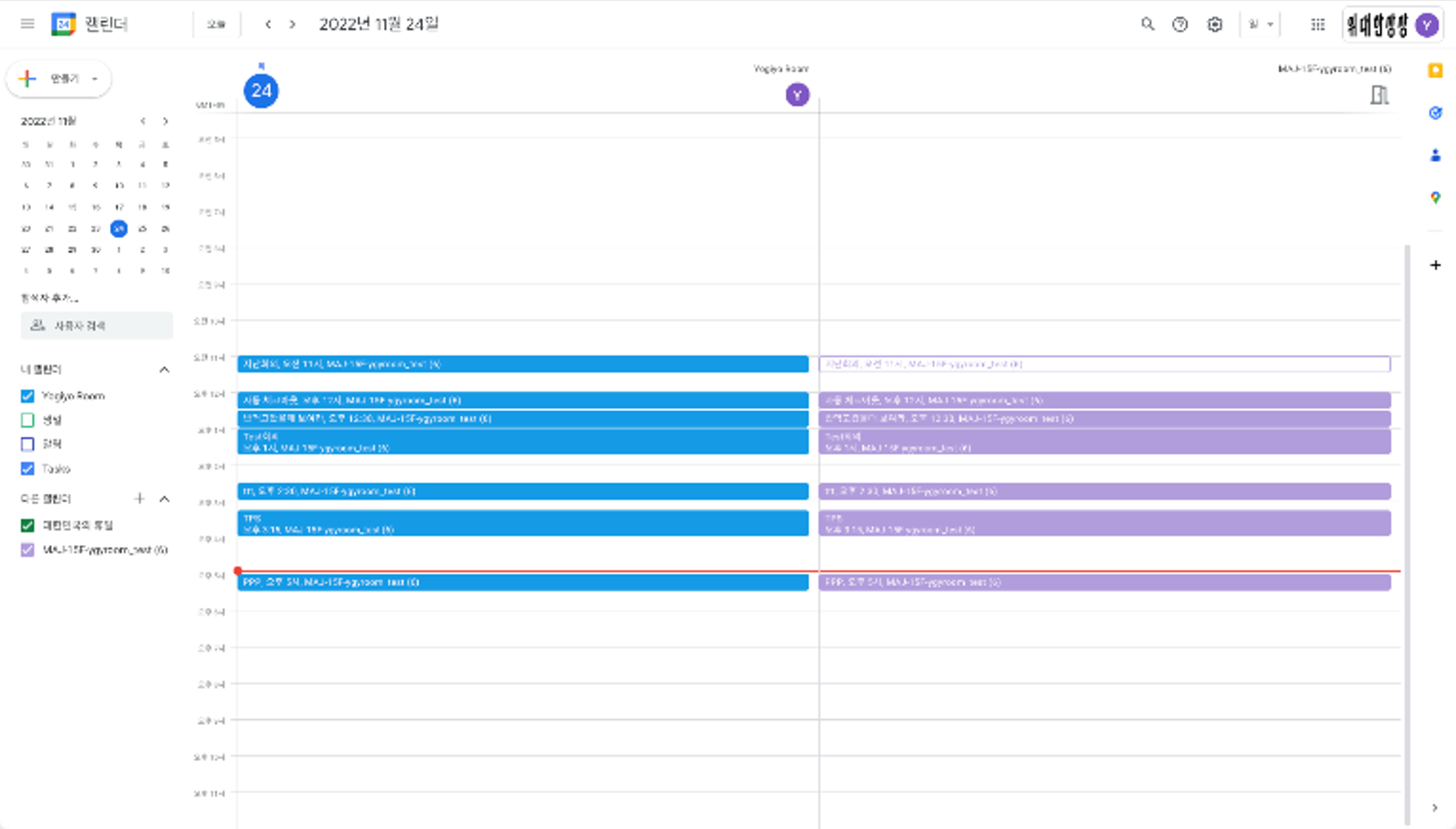The width and height of the screenshot is (1456, 829).
Task: Select date 24 in mini calendar
Action: tap(119, 229)
